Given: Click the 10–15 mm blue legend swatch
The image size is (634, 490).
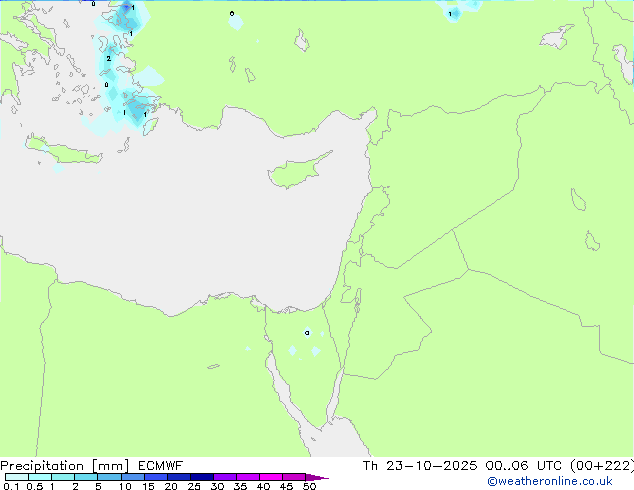Looking at the screenshot, I should pos(132,477).
